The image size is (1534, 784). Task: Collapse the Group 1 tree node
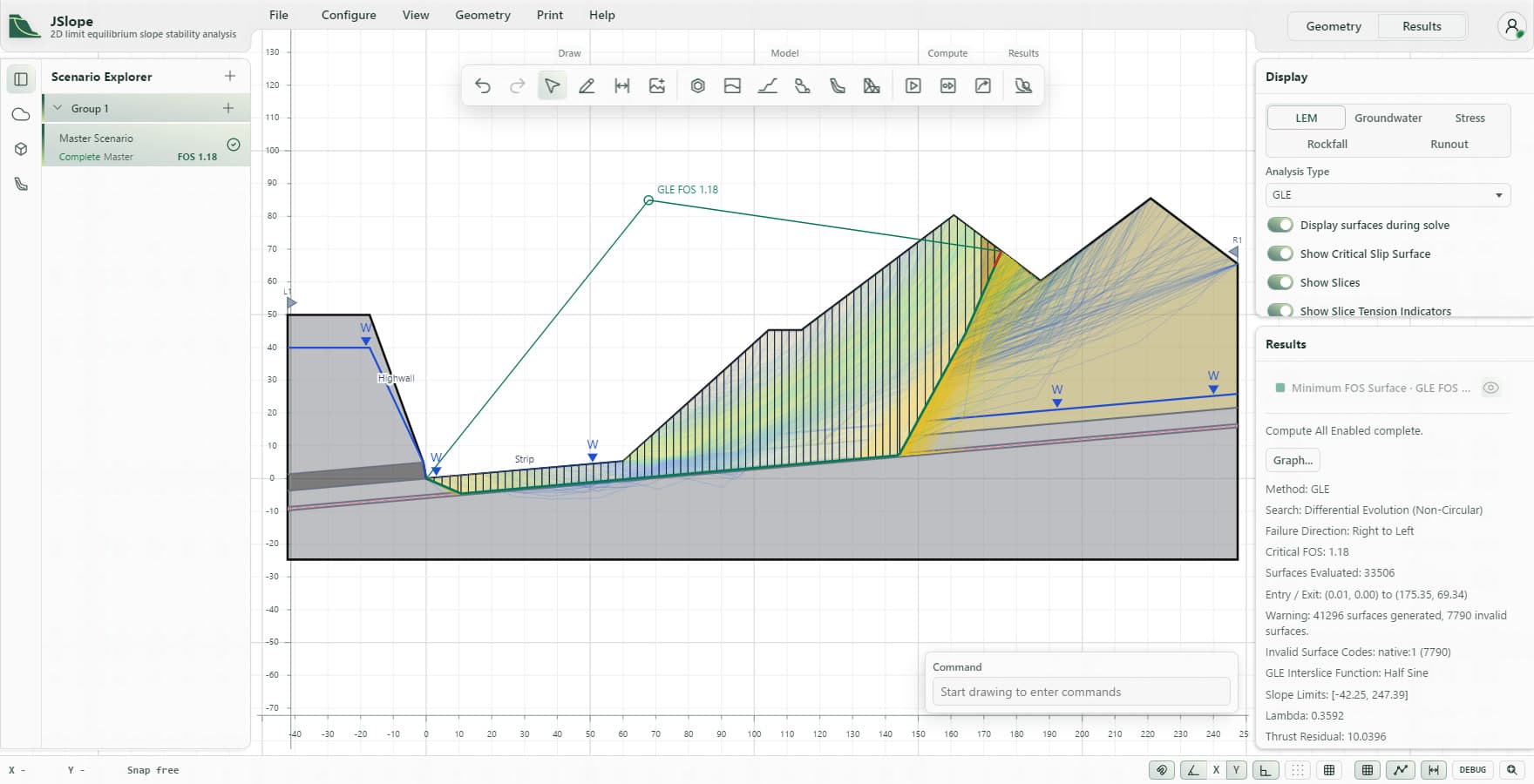pyautogui.click(x=58, y=108)
